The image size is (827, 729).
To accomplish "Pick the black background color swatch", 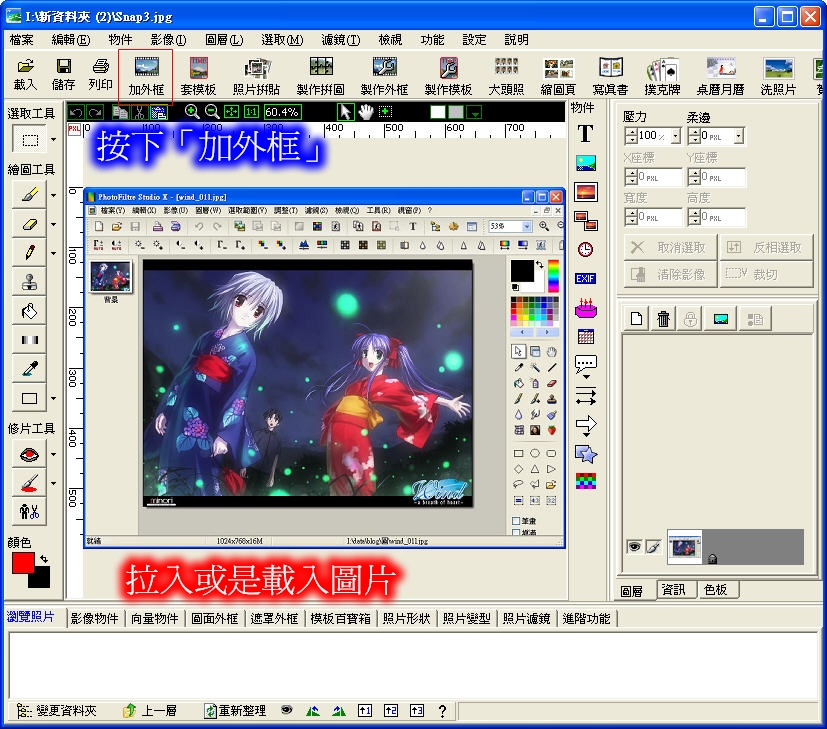I will click(40, 579).
